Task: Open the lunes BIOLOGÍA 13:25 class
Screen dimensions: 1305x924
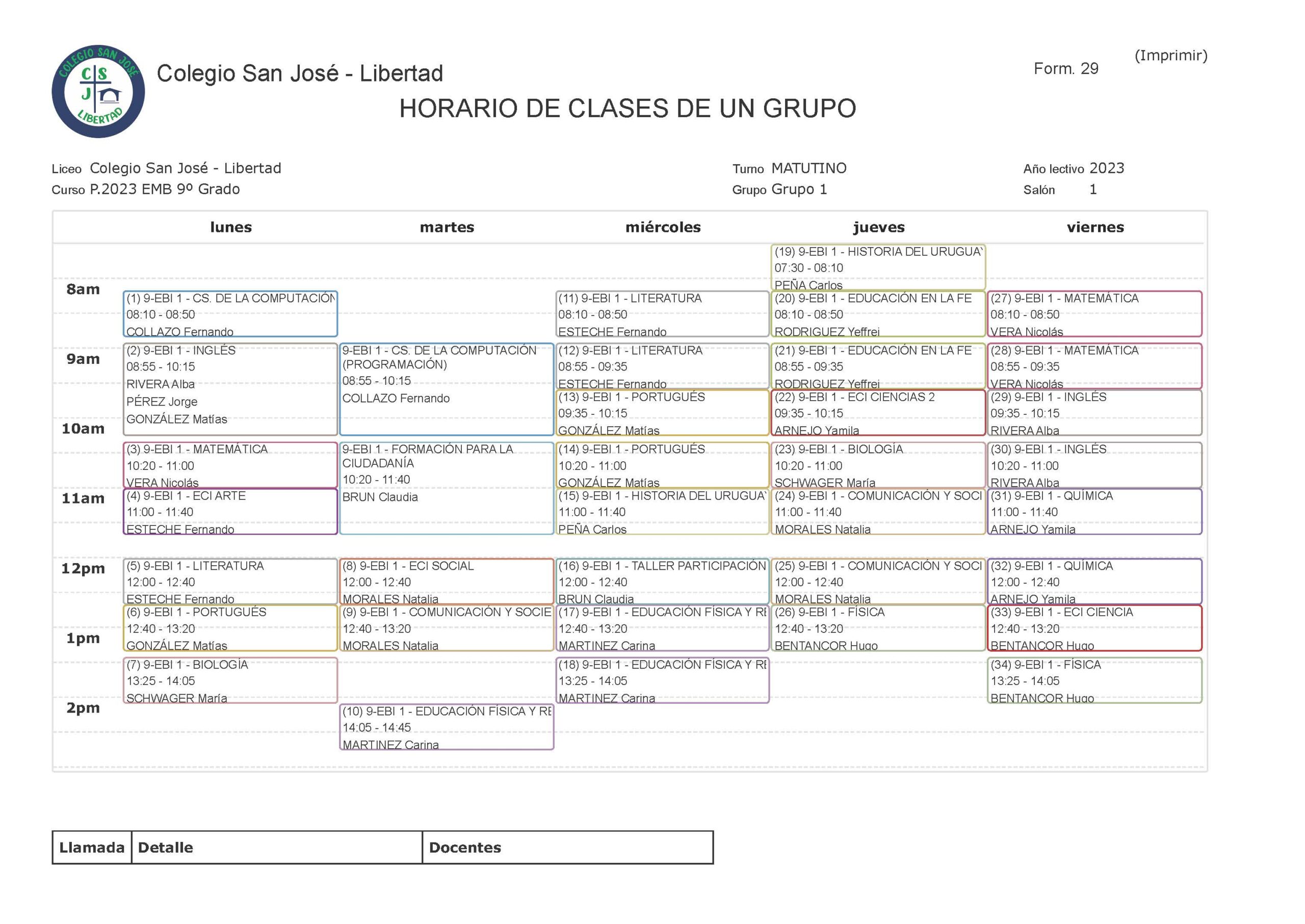Action: pyautogui.click(x=230, y=680)
